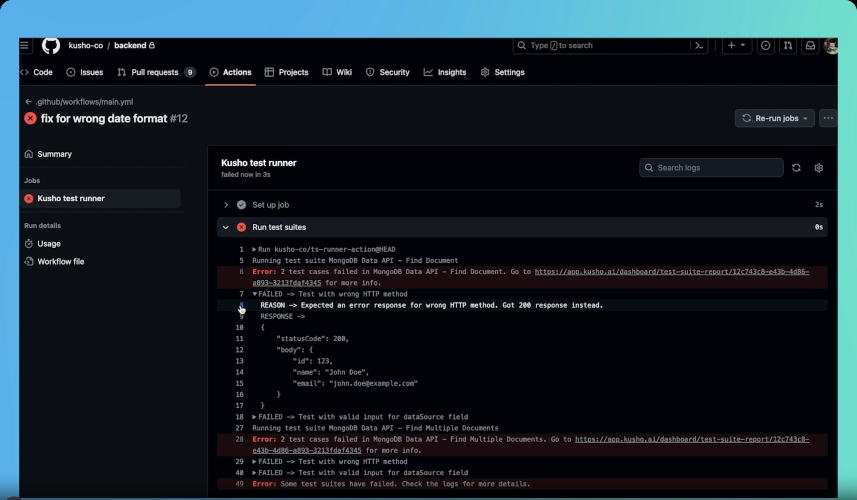Click log line number 28
This screenshot has height=500, width=857.
coord(239,439)
